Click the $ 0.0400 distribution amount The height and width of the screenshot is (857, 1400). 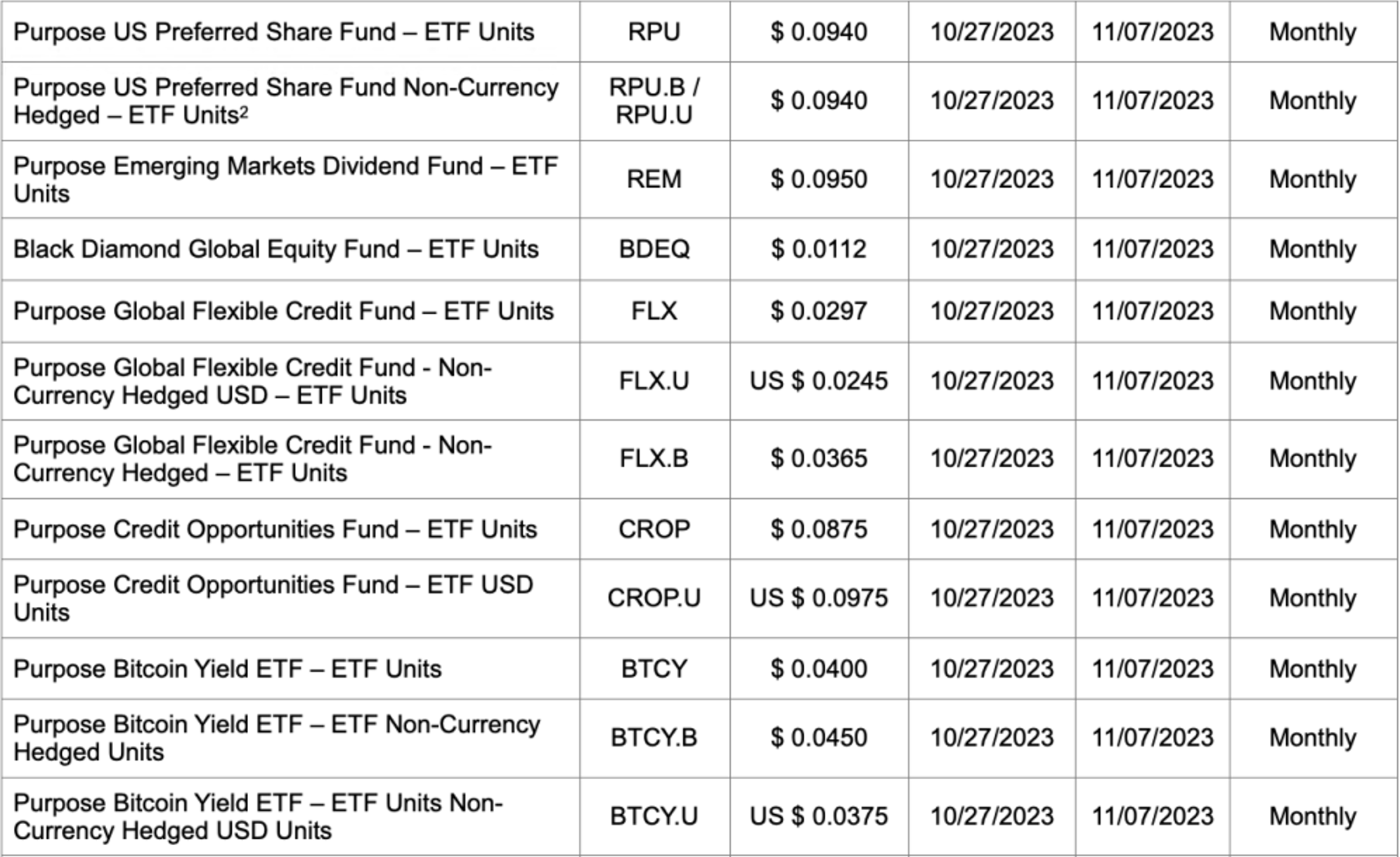[x=818, y=669]
